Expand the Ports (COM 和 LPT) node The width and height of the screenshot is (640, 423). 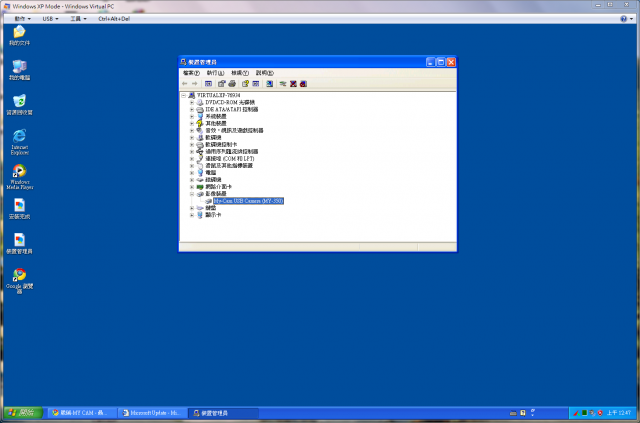coord(192,159)
